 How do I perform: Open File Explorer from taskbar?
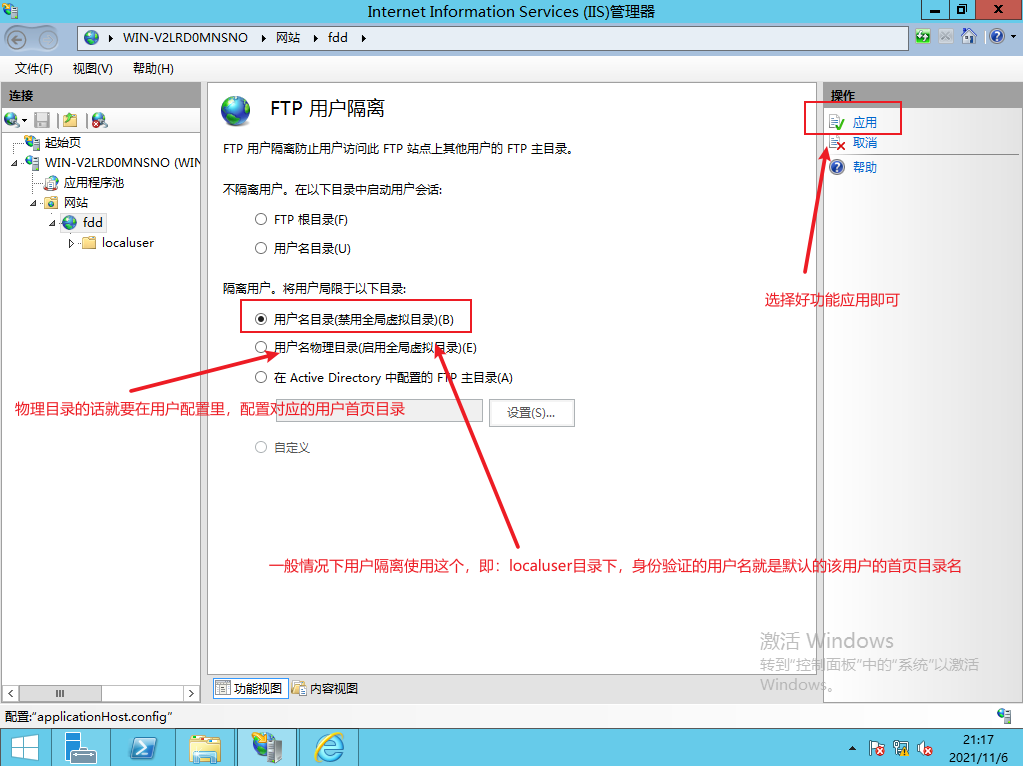(205, 748)
